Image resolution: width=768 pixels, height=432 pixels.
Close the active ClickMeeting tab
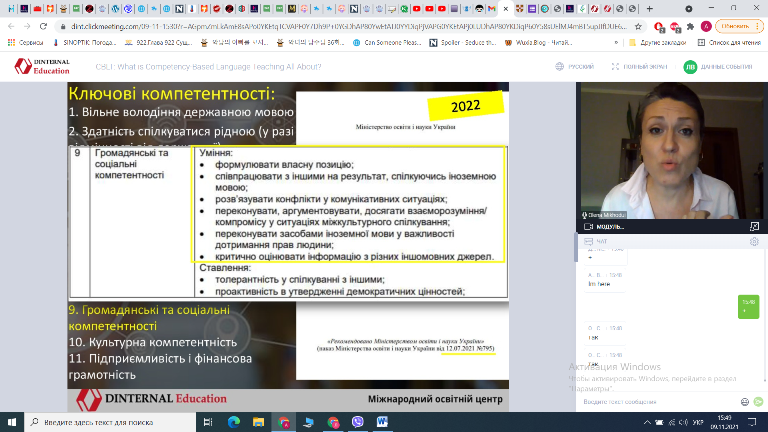pyautogui.click(x=505, y=9)
